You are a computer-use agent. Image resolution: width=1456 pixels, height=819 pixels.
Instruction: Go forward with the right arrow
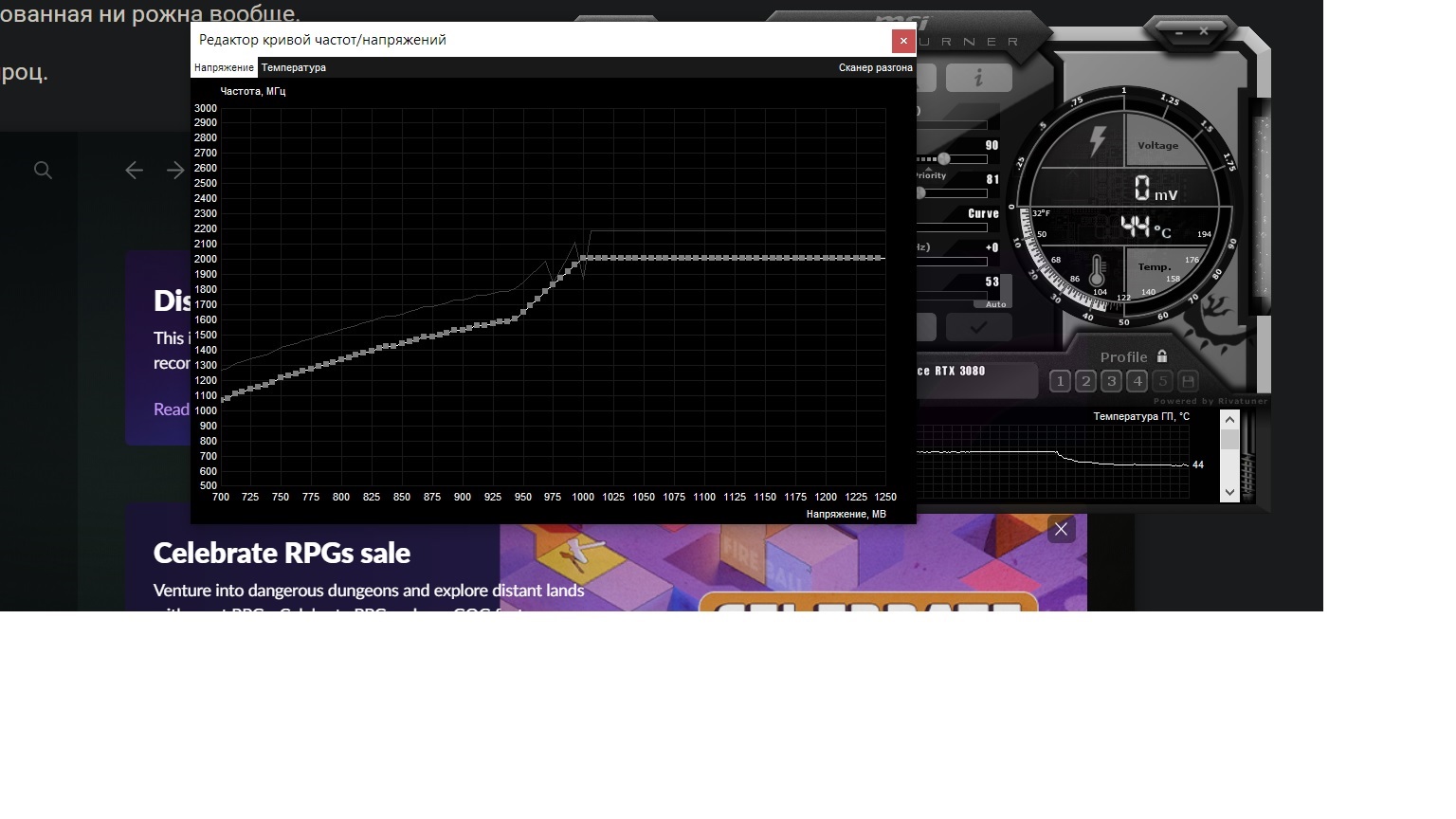tap(175, 170)
